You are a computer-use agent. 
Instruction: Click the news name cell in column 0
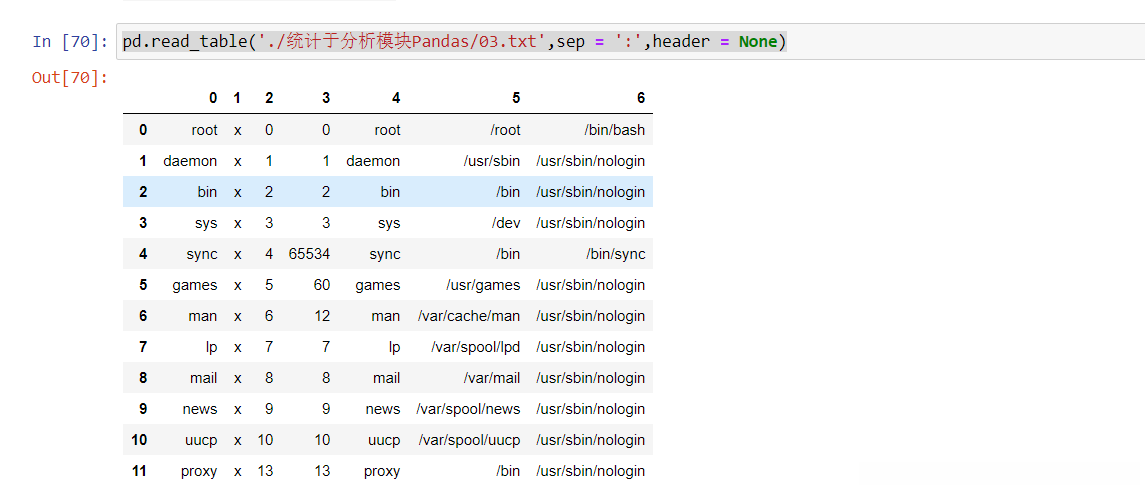[x=200, y=409]
